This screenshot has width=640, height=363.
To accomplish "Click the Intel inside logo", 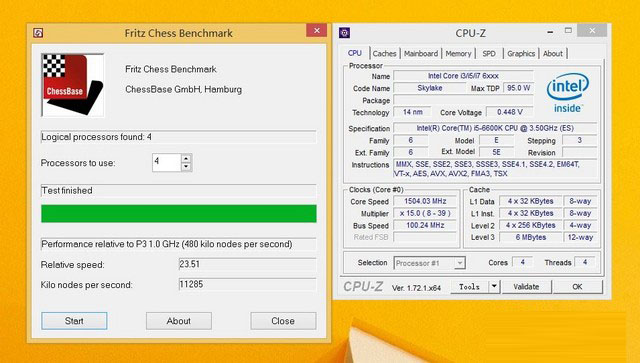I will [567, 93].
